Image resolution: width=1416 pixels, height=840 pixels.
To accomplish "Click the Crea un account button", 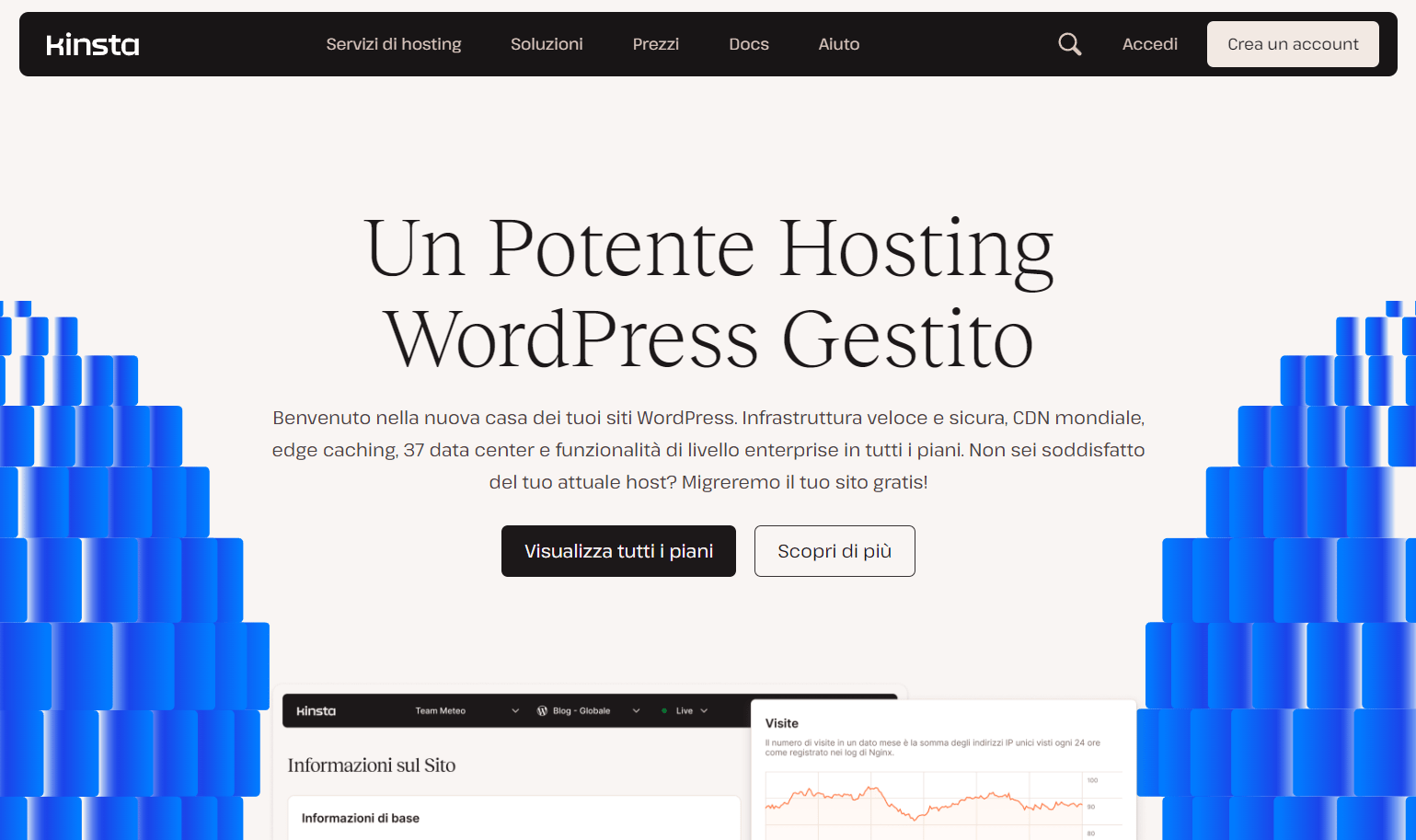I will (x=1293, y=44).
